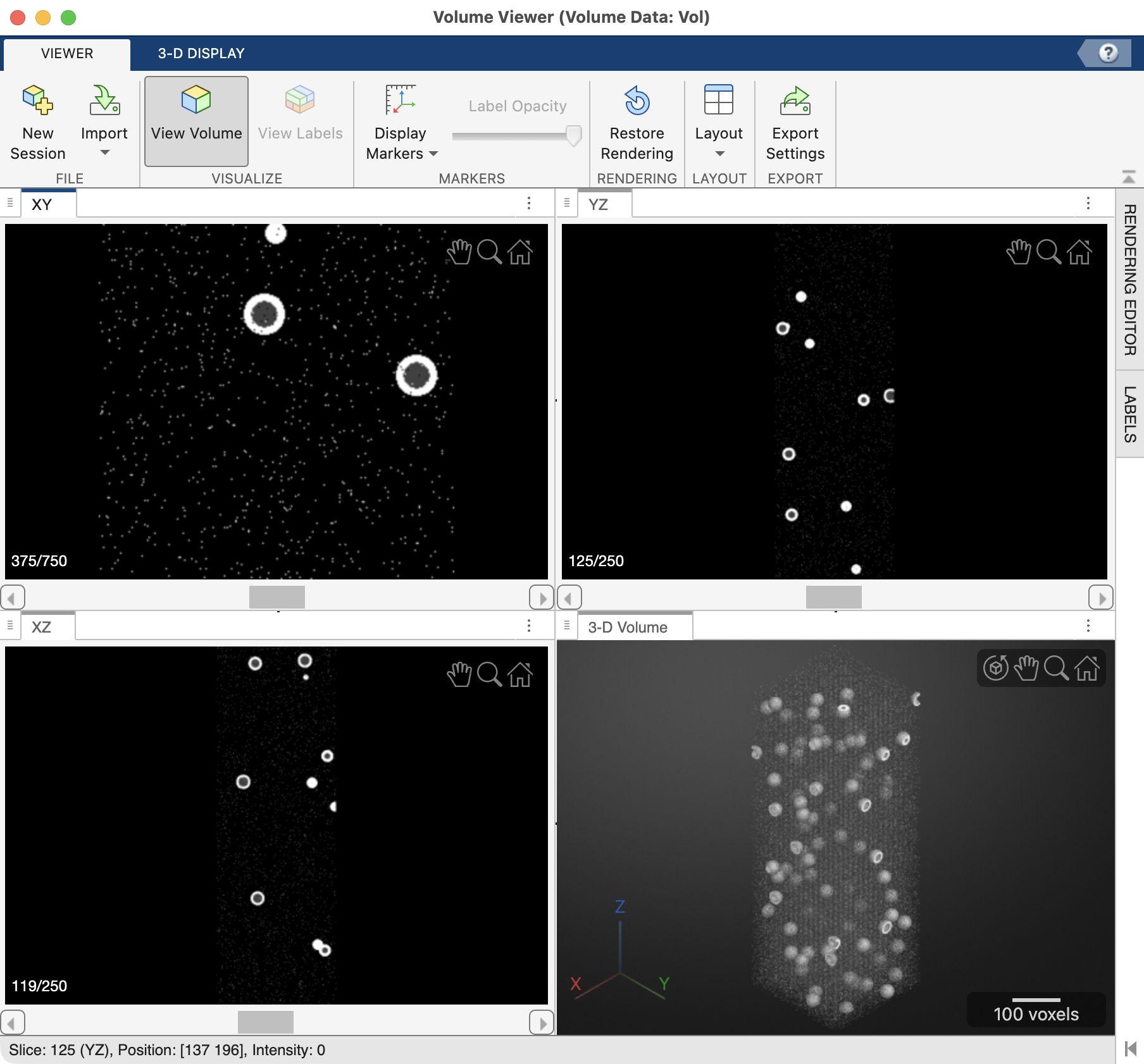Select the rotate tool in 3-D Volume
Viewport: 1144px width, 1064px height.
[x=995, y=668]
